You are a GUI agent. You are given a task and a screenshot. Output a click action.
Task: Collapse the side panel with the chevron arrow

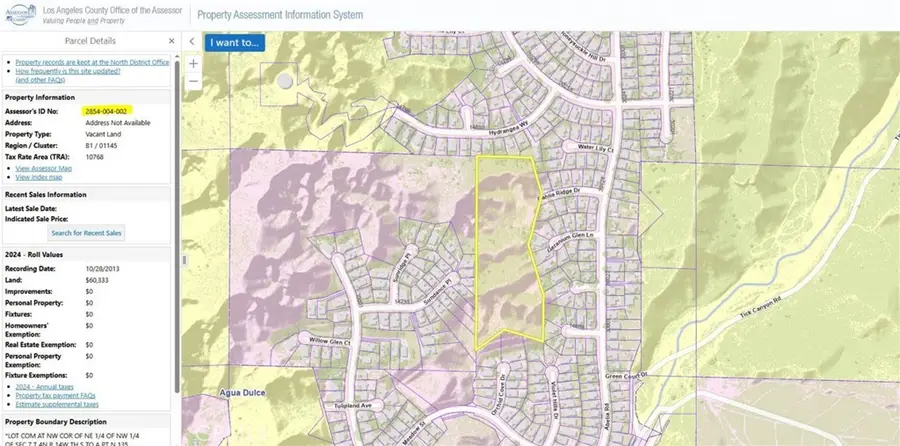(x=192, y=41)
